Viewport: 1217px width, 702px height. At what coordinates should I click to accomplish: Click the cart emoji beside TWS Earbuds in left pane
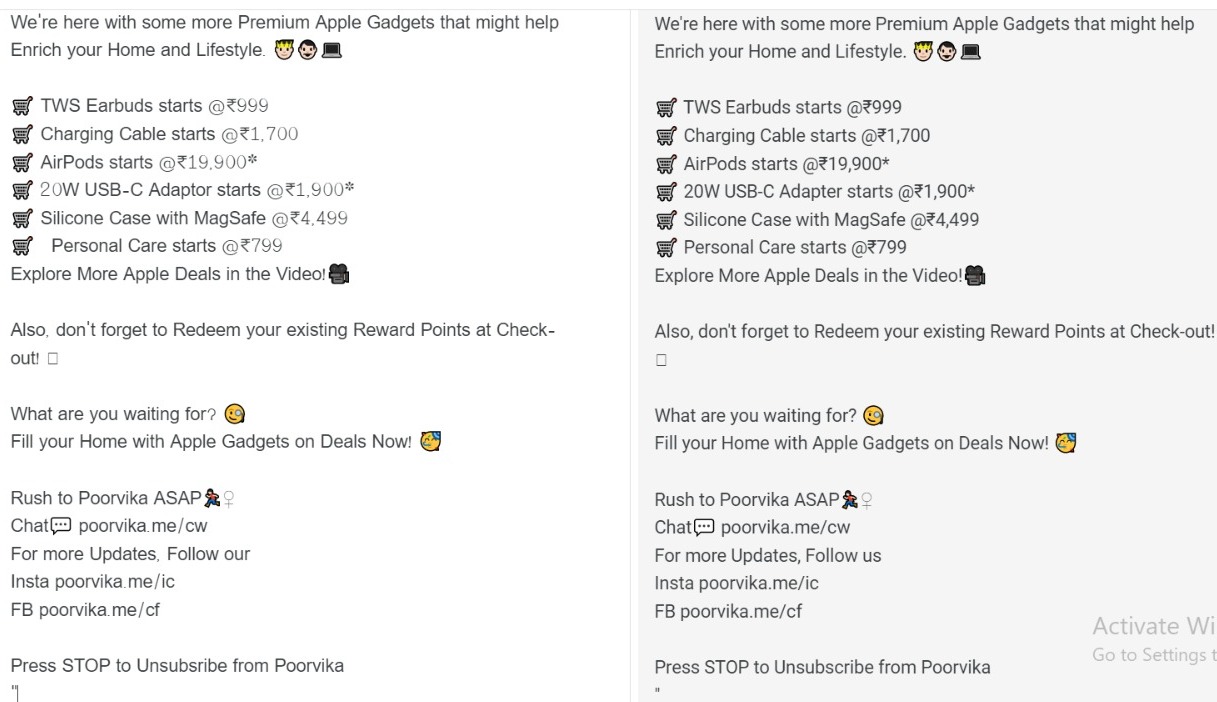click(22, 106)
